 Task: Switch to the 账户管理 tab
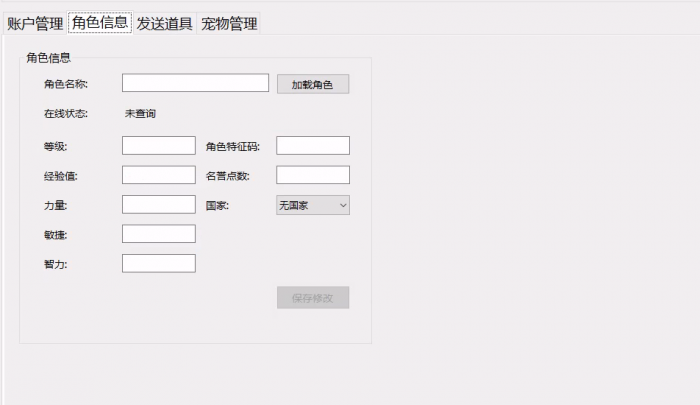click(35, 24)
